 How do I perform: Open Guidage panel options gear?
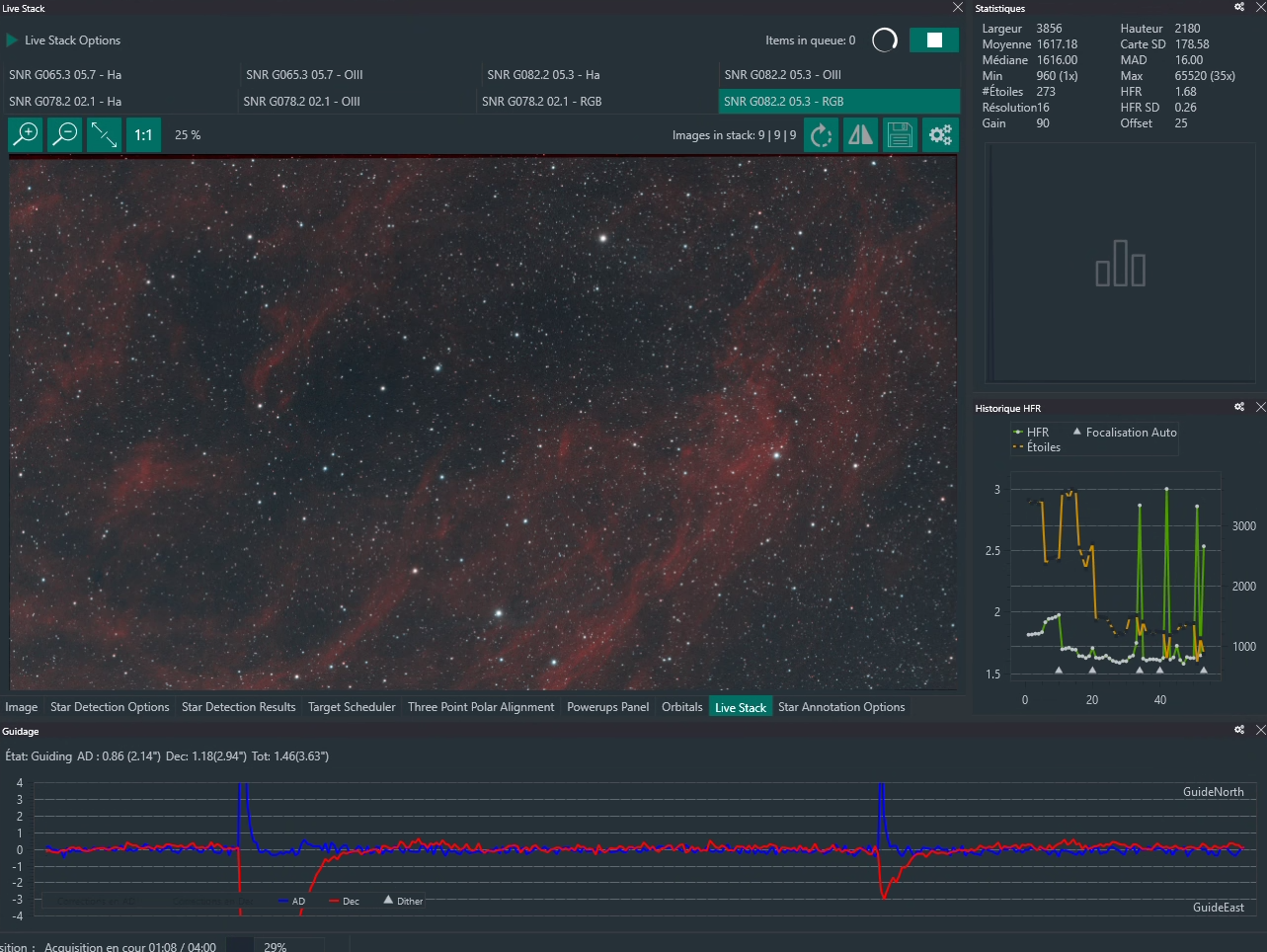(1239, 730)
